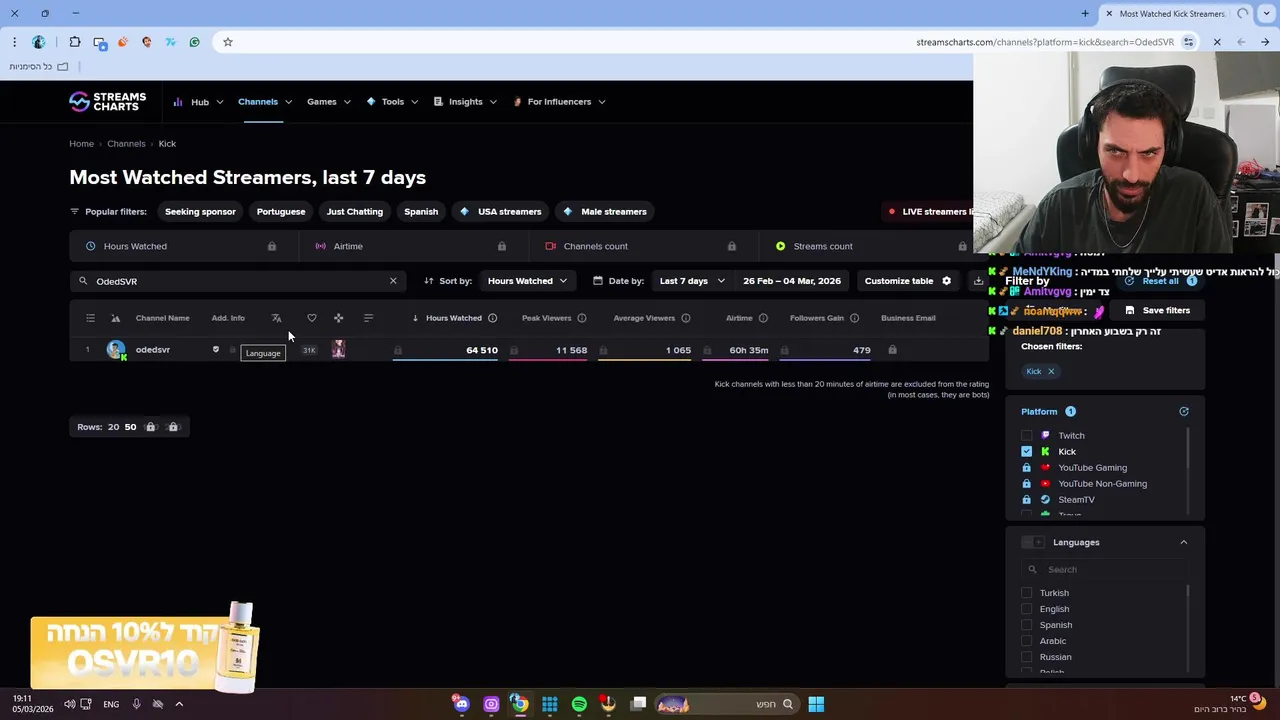Apply the Just Chatting filter
The height and width of the screenshot is (720, 1280).
(355, 212)
